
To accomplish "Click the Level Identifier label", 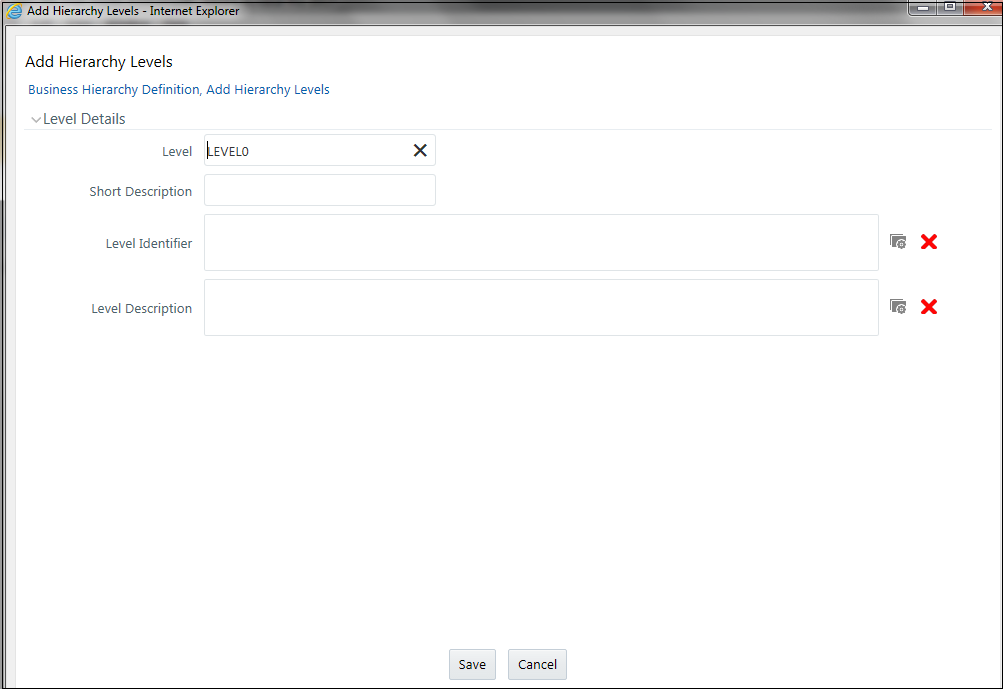I will click(x=149, y=243).
